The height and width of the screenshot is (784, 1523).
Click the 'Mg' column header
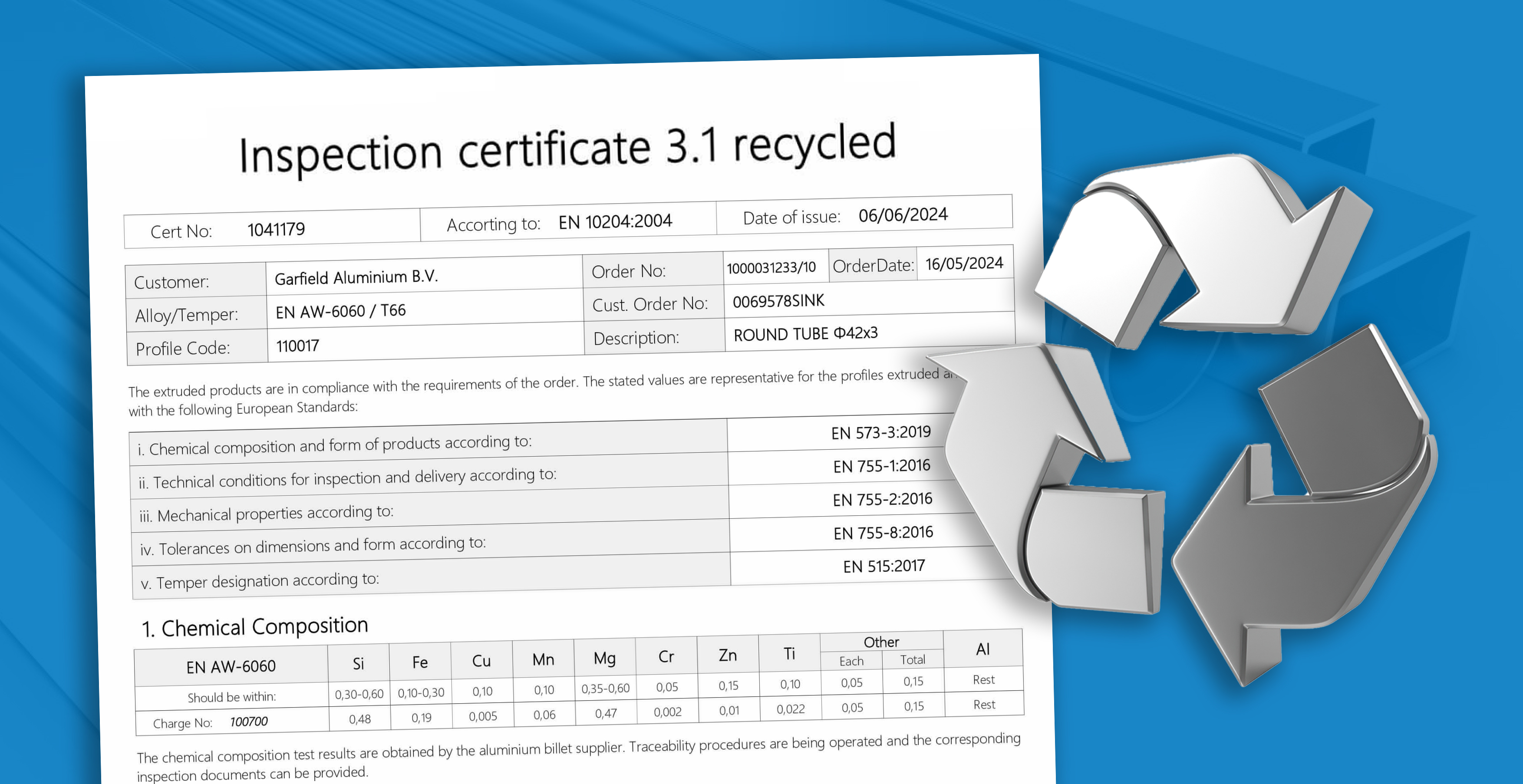pyautogui.click(x=604, y=658)
